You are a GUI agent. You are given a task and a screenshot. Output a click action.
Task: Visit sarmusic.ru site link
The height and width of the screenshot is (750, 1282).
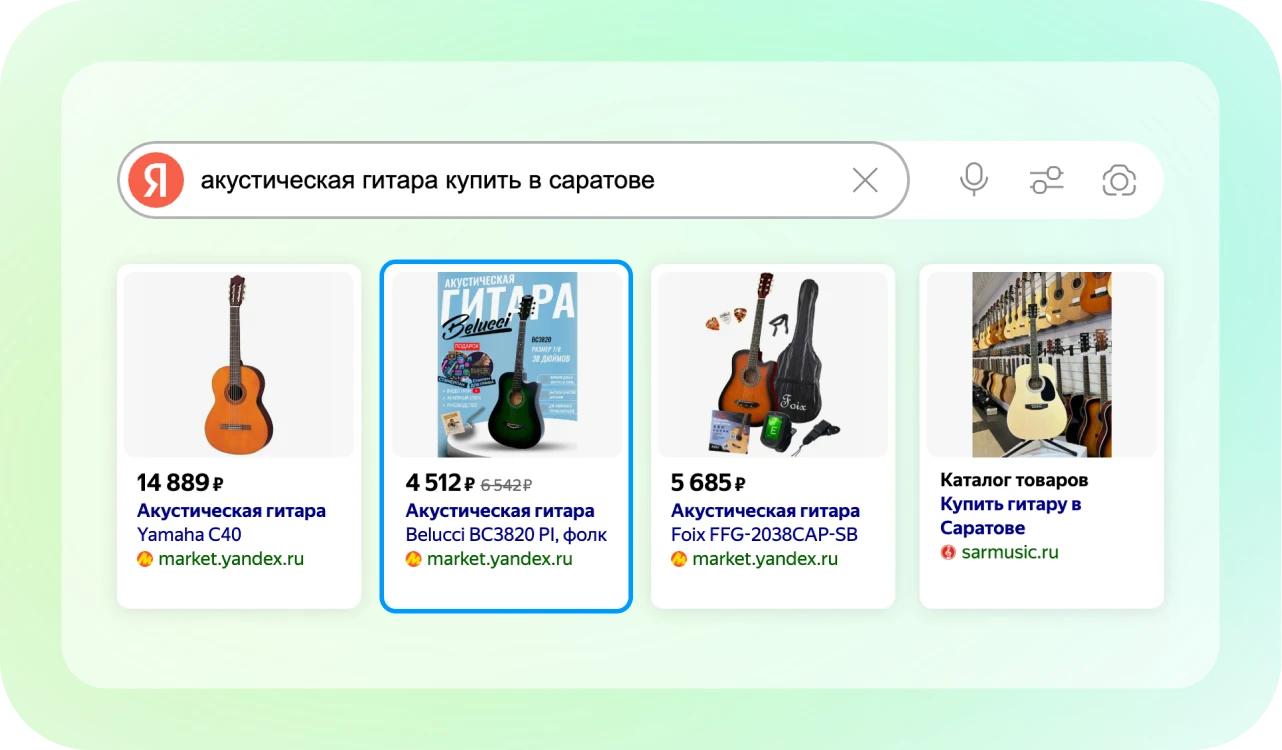1009,552
